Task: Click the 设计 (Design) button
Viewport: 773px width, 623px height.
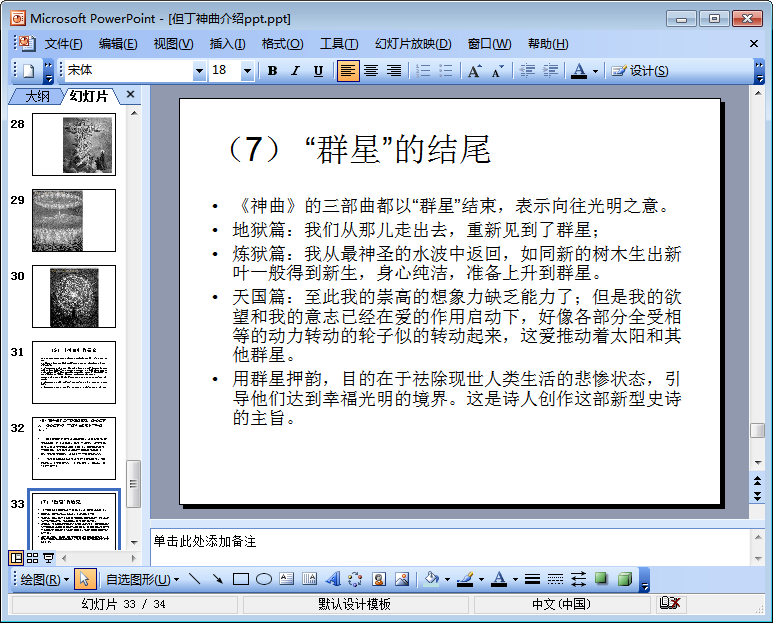Action: coord(640,71)
